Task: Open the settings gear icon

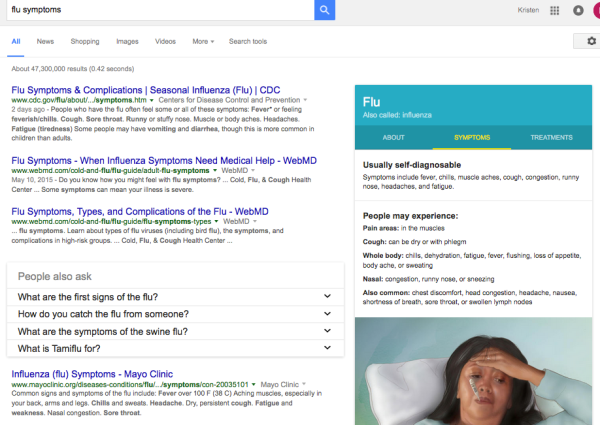Action: pyautogui.click(x=591, y=41)
